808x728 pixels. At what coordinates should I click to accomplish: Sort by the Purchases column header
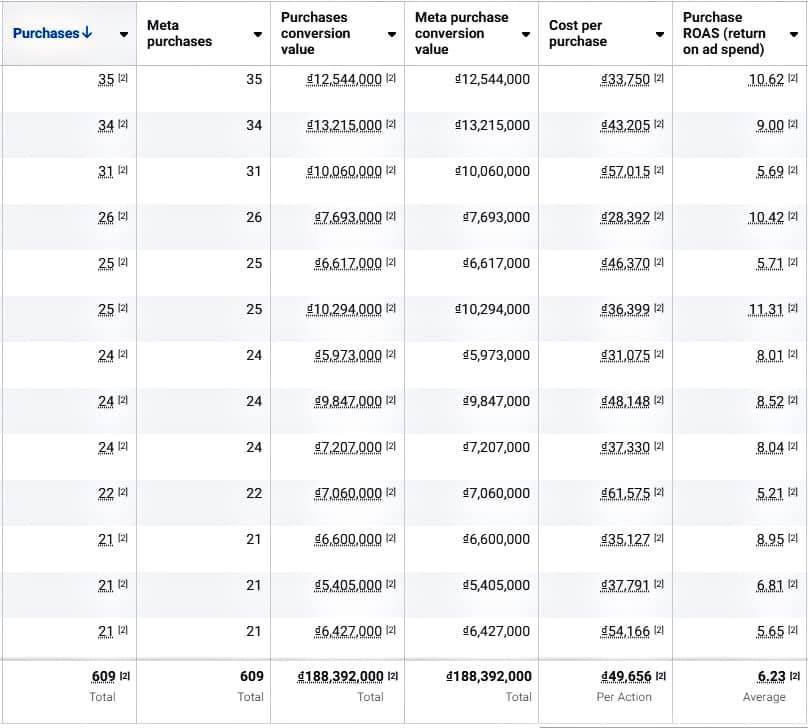[x=45, y=33]
